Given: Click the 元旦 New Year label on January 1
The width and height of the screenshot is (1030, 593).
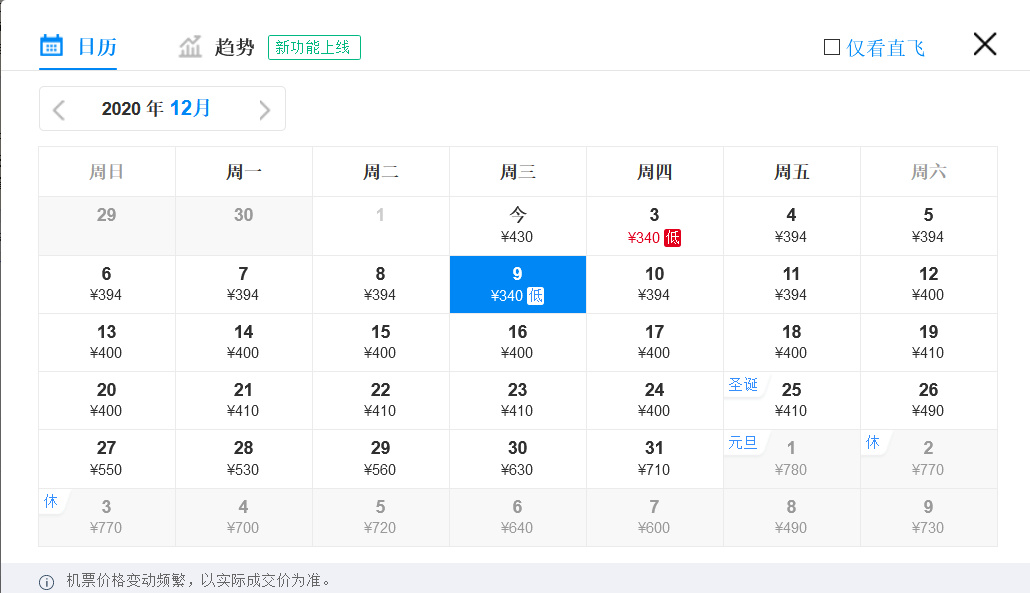Looking at the screenshot, I should 744,443.
